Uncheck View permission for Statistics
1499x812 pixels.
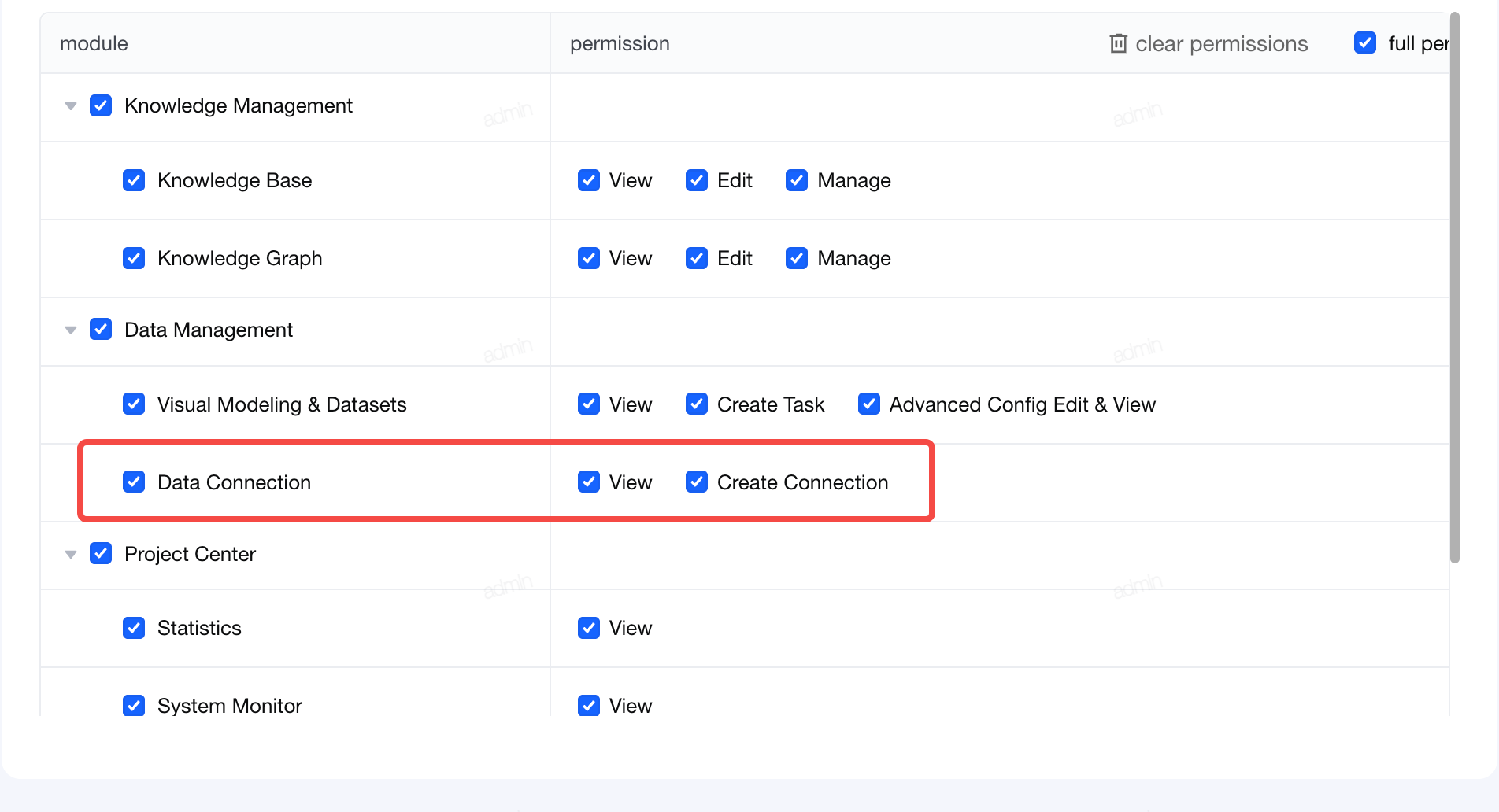(x=589, y=628)
